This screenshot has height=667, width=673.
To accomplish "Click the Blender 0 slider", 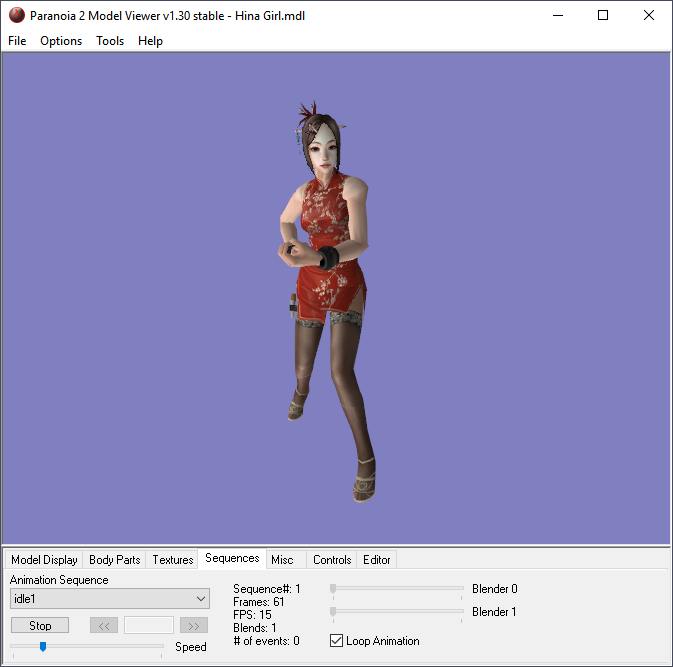I will (397, 589).
